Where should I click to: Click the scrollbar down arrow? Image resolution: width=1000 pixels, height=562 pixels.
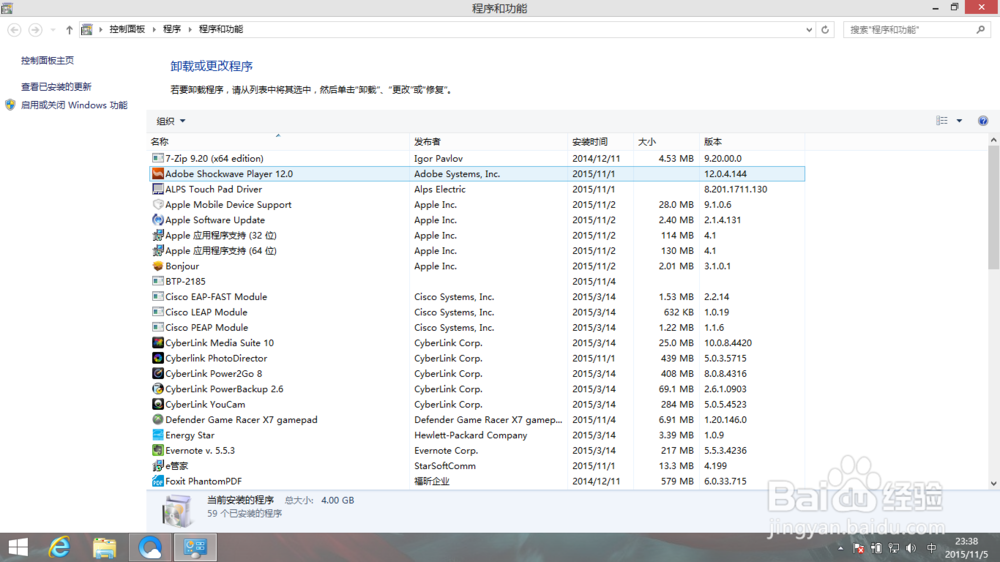(x=993, y=484)
